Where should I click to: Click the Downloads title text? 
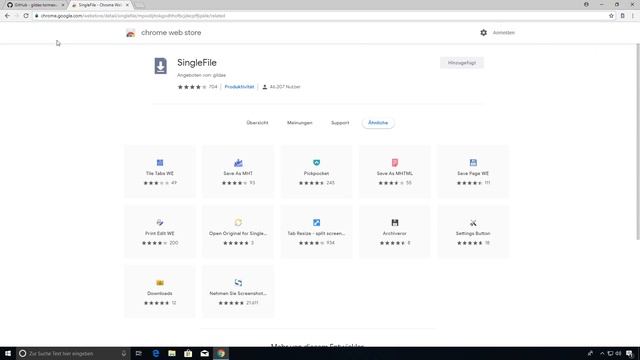coord(160,293)
